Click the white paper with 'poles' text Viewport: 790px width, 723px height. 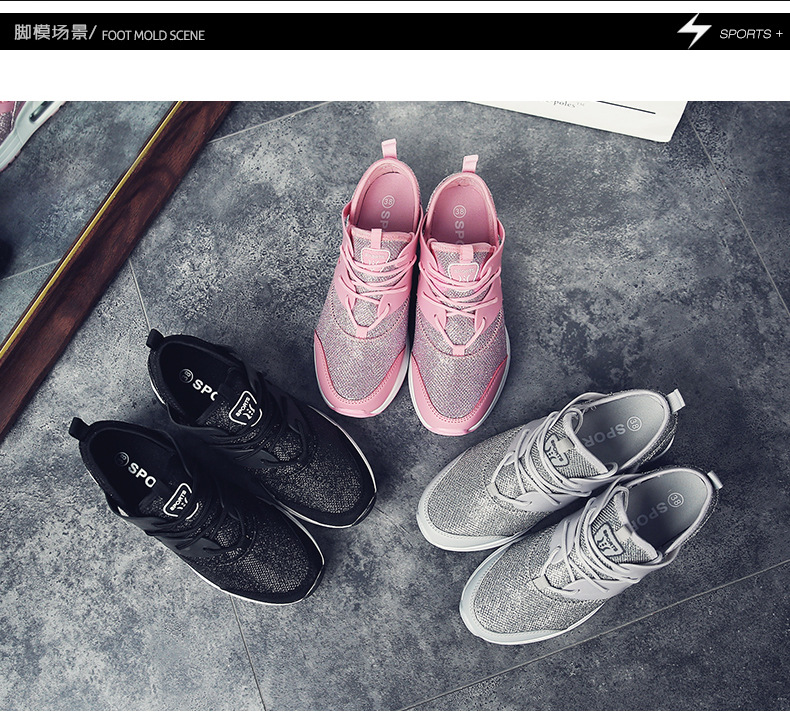click(579, 119)
